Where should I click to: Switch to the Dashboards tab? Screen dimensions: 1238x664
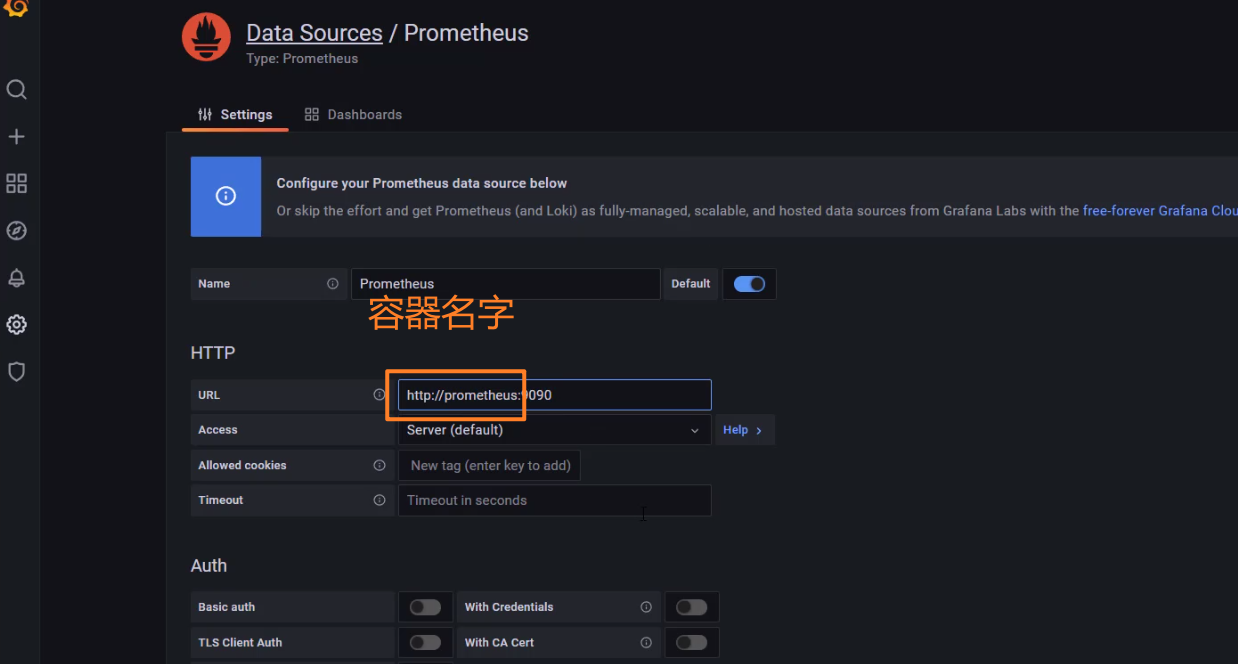(x=353, y=115)
